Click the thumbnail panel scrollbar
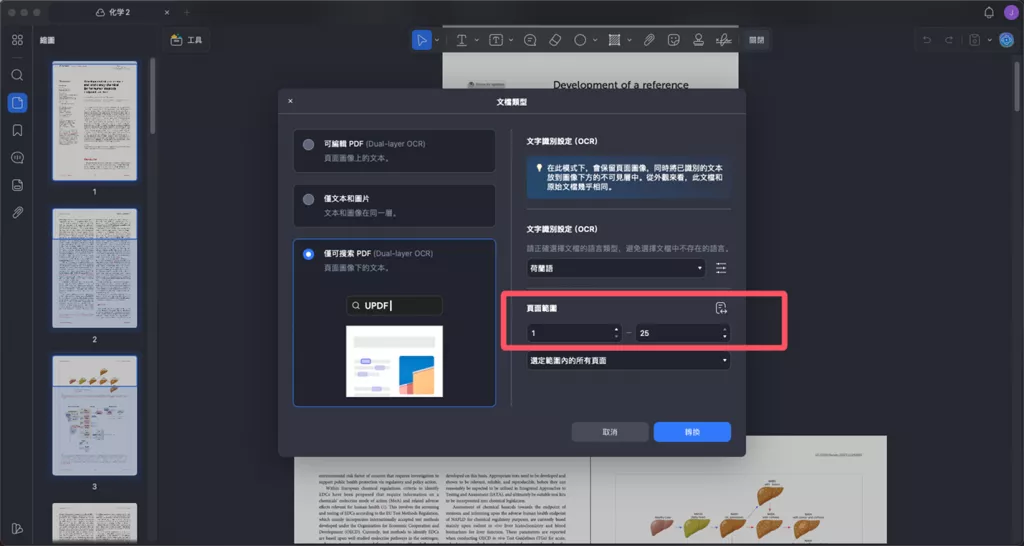 point(153,96)
